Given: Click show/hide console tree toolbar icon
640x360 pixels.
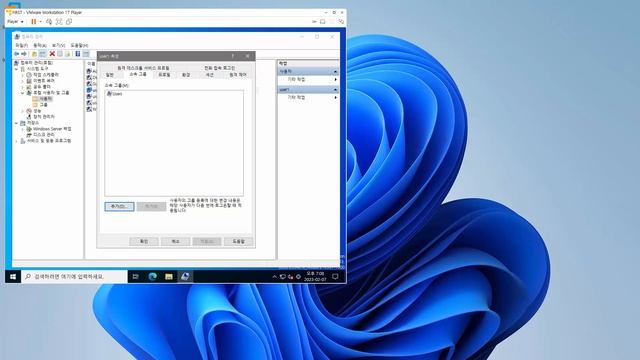Looking at the screenshot, I should tap(42, 54).
